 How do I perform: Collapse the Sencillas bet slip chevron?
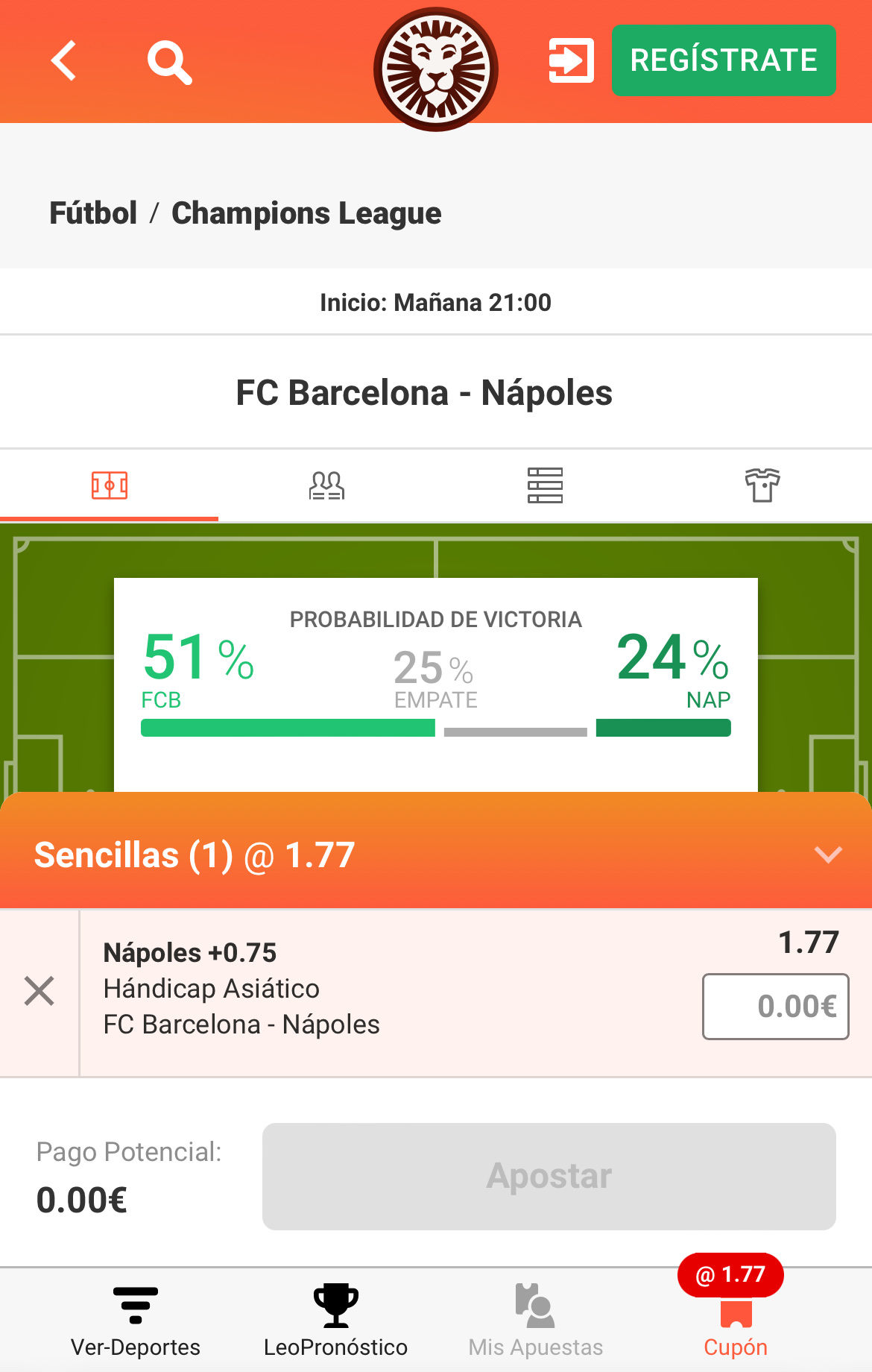coord(828,855)
